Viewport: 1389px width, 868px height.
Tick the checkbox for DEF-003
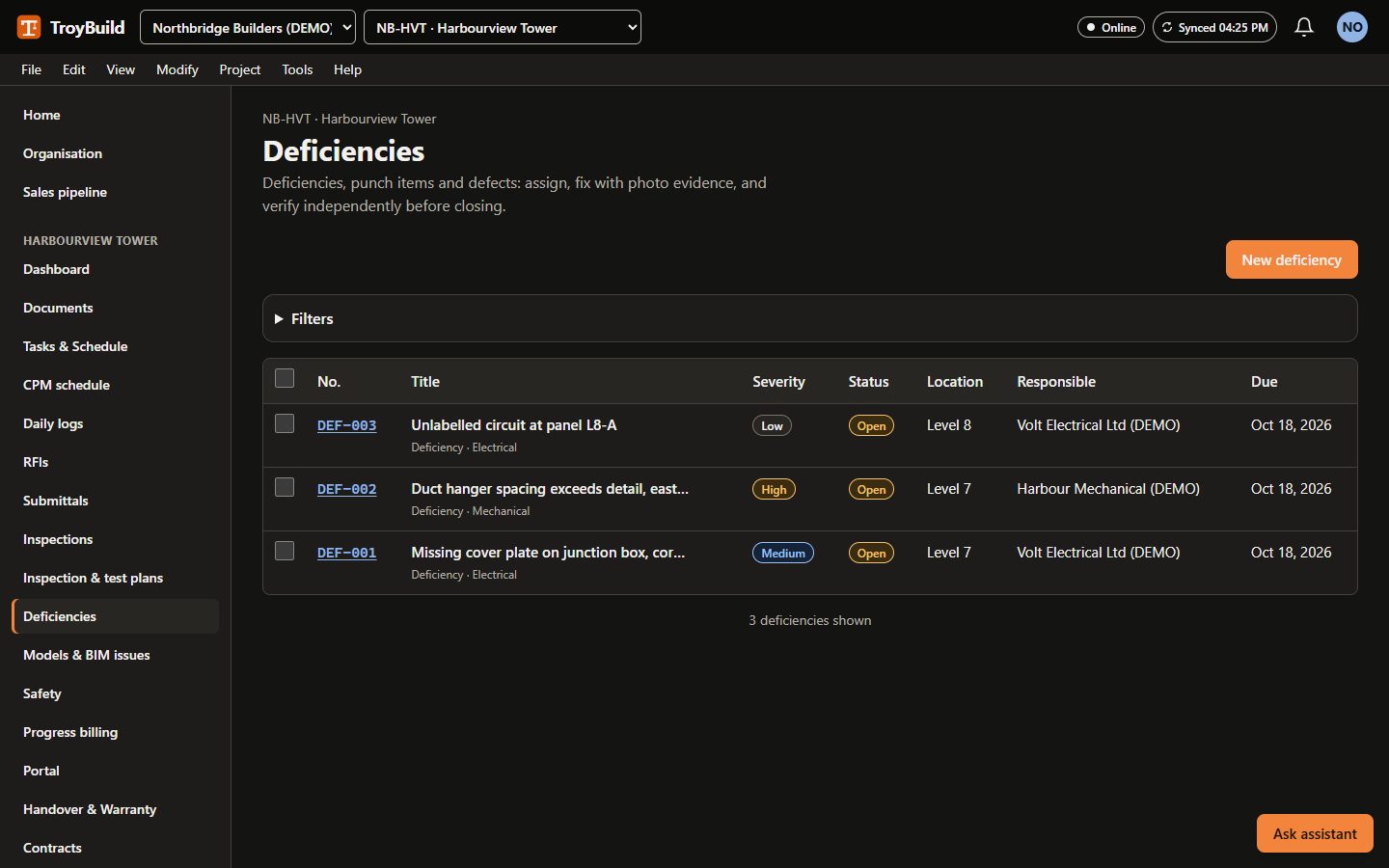[285, 423]
